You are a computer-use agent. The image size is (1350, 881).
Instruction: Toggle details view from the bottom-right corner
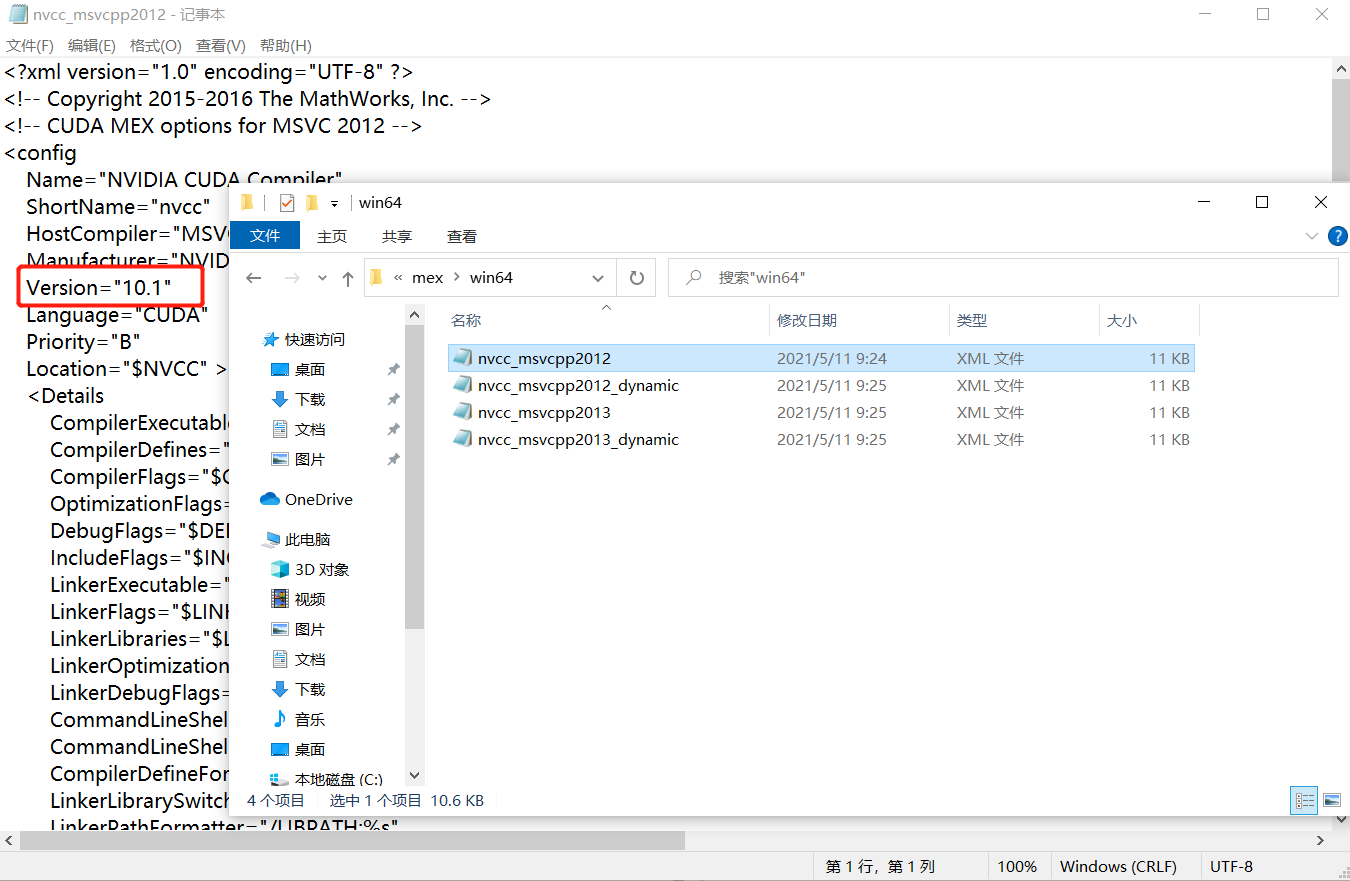(1304, 800)
